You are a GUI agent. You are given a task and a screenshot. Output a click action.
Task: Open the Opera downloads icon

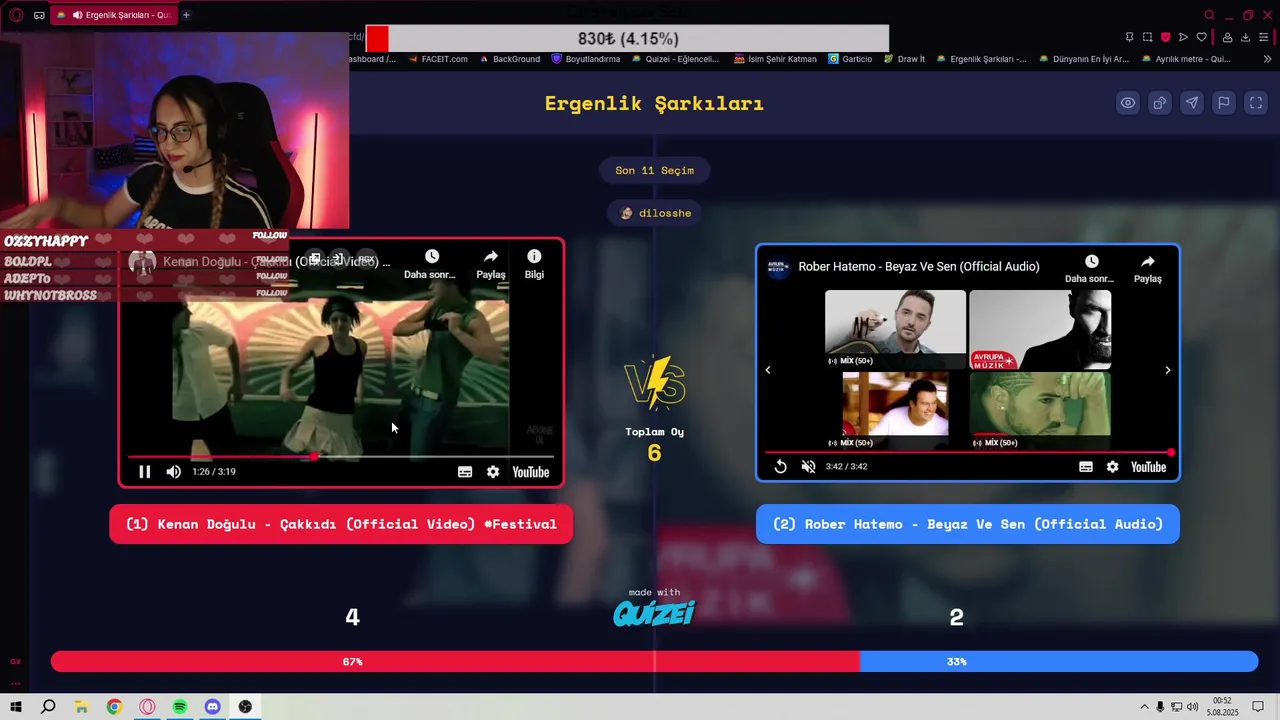(x=1245, y=37)
